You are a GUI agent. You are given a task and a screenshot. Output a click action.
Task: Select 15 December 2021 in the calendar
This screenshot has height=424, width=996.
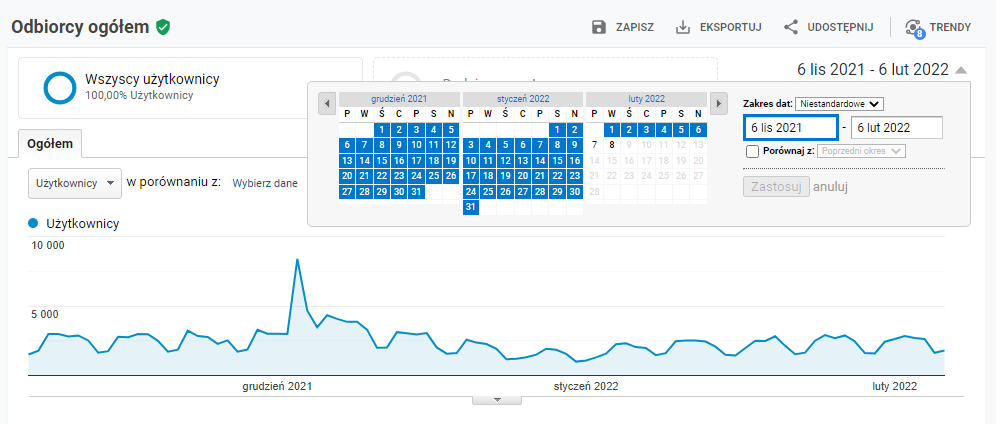click(x=382, y=161)
